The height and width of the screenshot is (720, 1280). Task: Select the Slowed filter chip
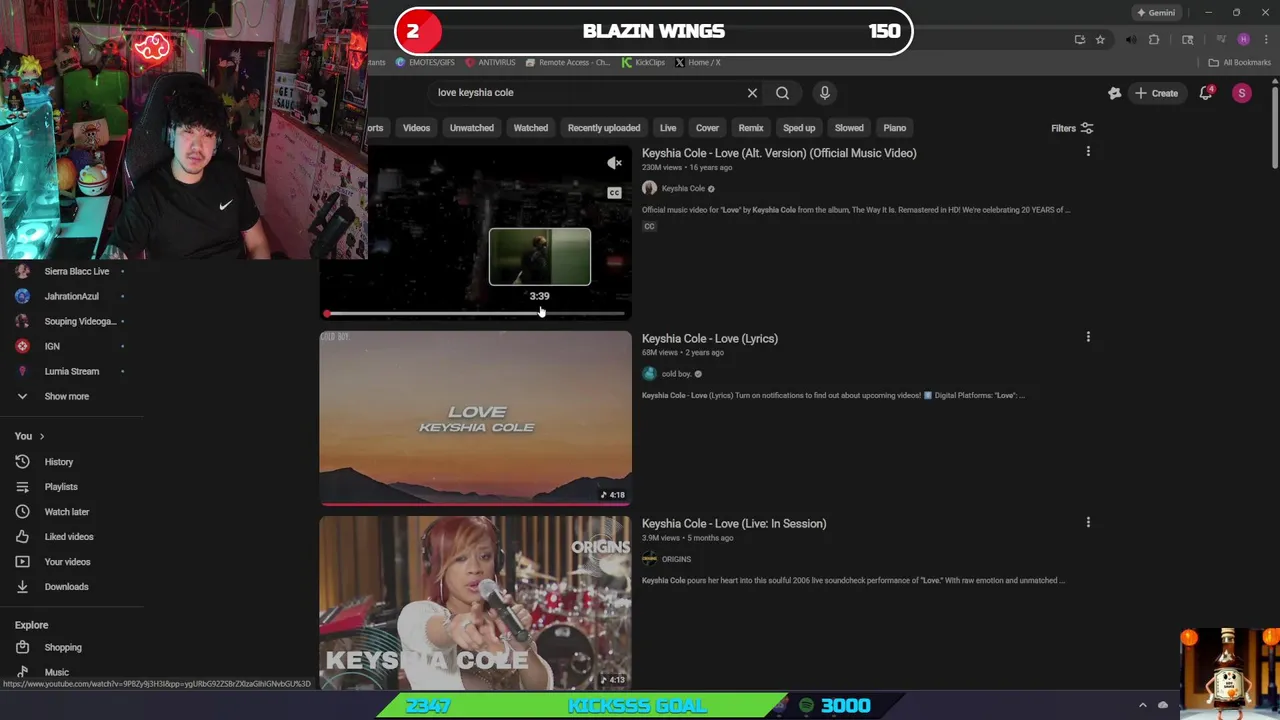849,128
